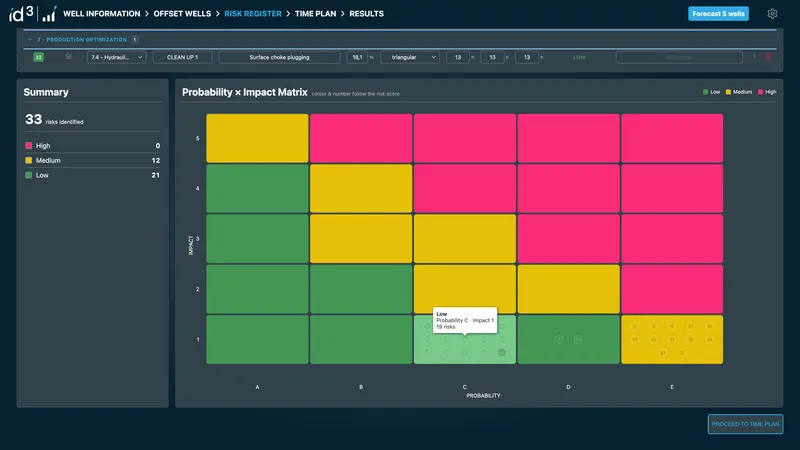Click Medium in the matrix legend
Screen dimensions: 800x450
739,92
